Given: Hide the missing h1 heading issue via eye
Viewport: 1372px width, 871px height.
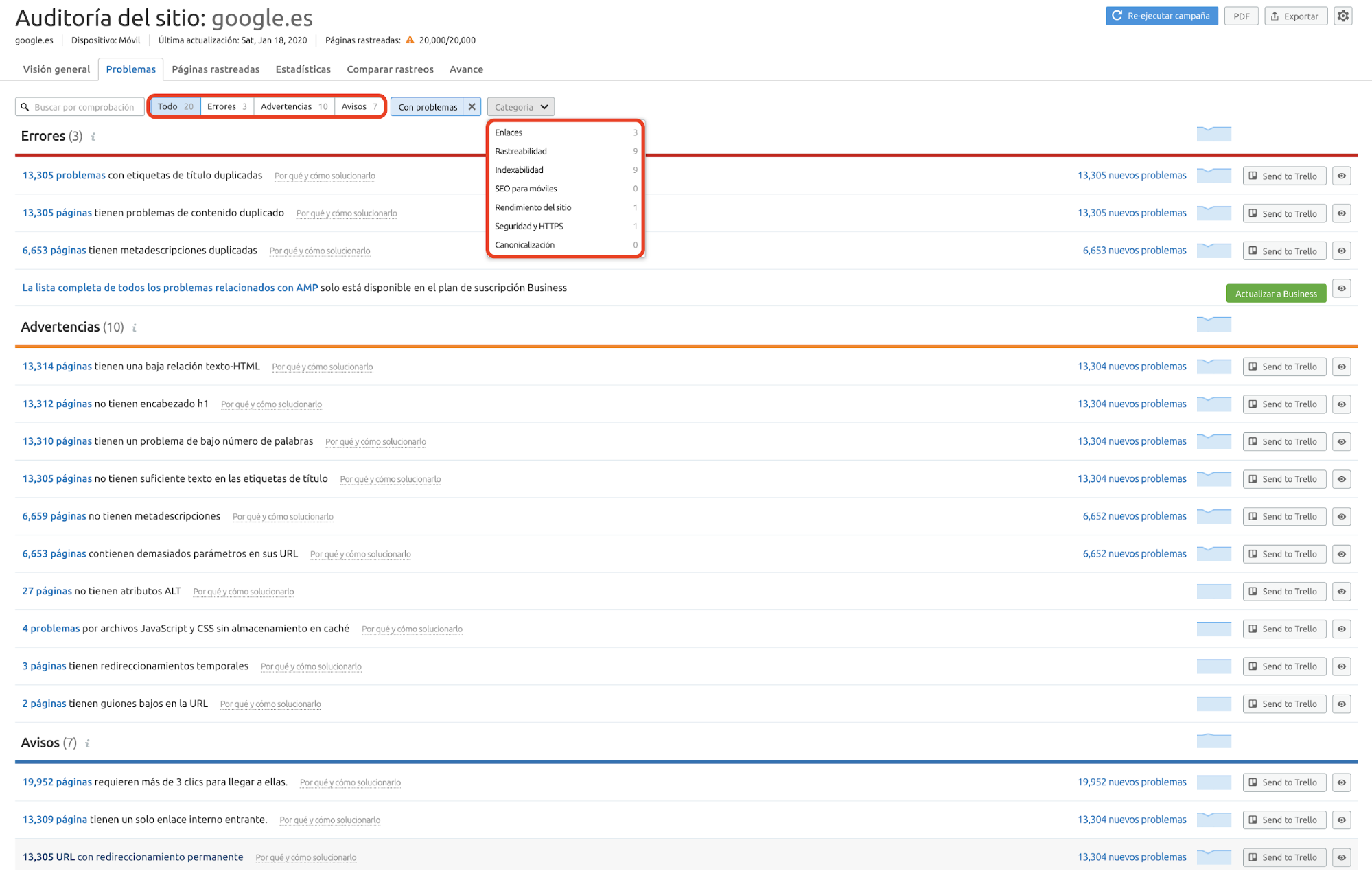Looking at the screenshot, I should [x=1341, y=404].
